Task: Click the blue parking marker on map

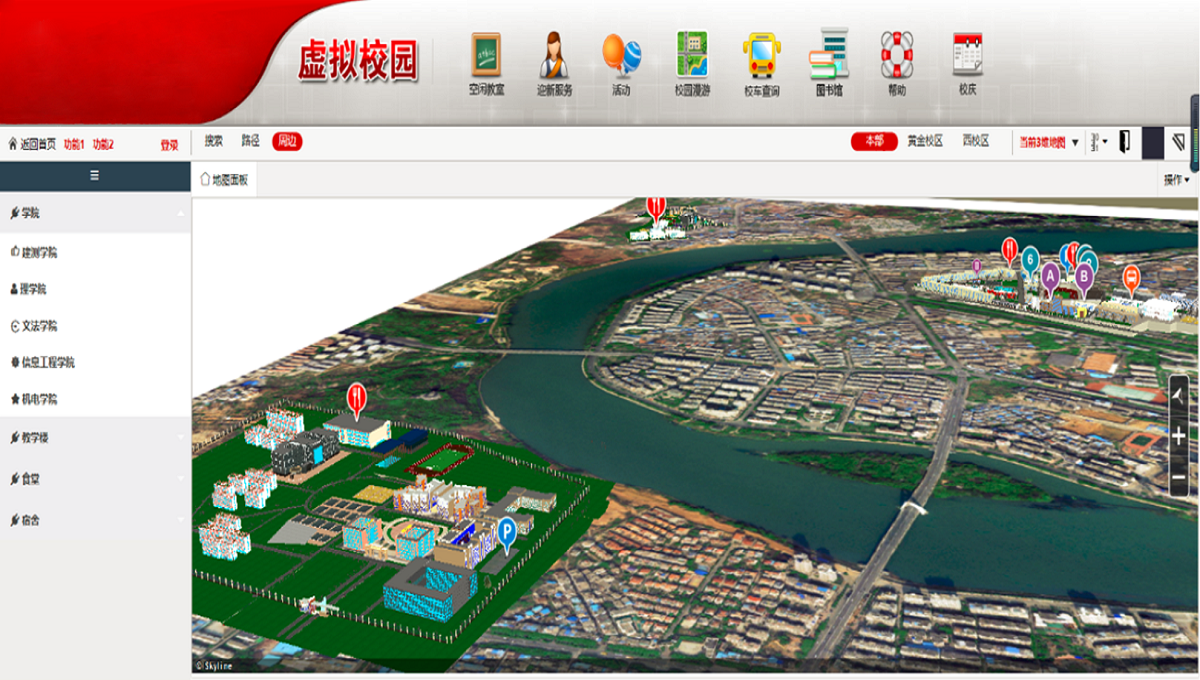Action: point(507,532)
